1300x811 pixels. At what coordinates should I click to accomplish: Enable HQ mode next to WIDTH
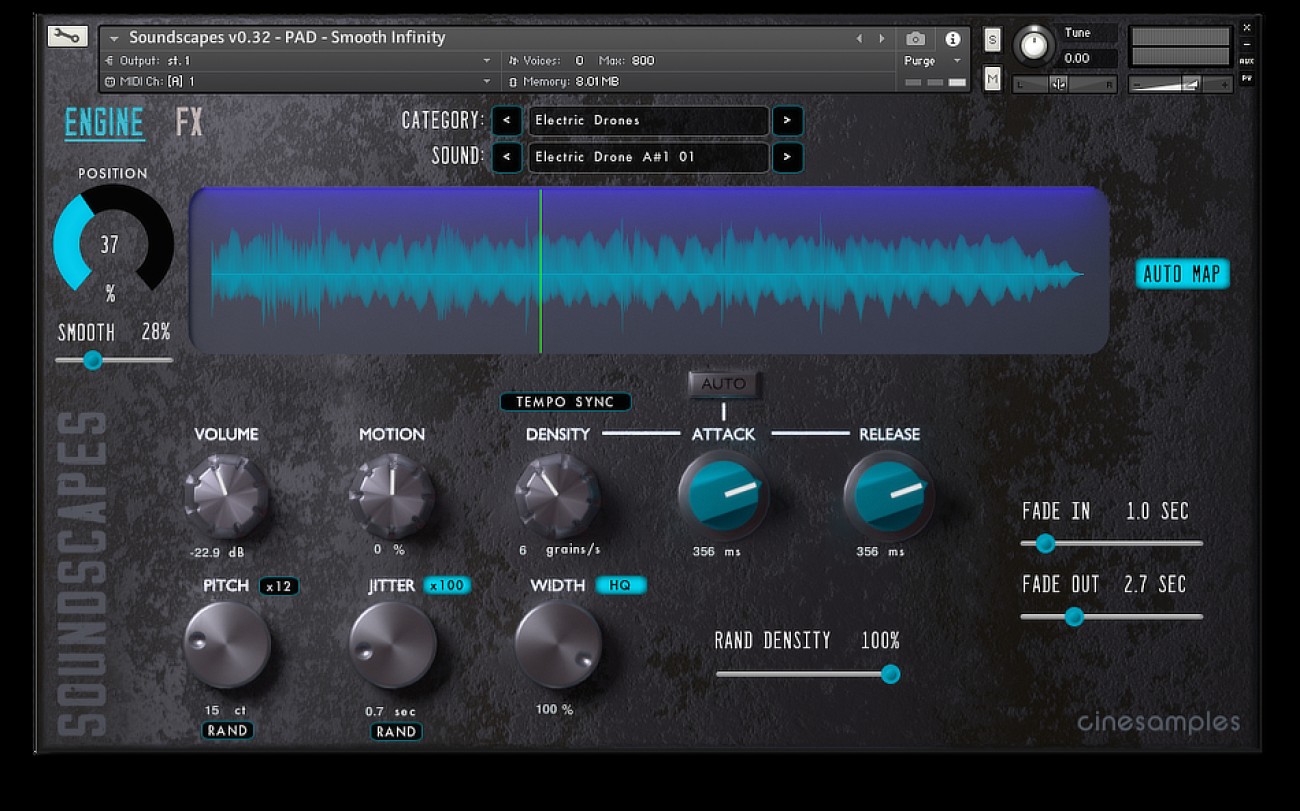(621, 585)
